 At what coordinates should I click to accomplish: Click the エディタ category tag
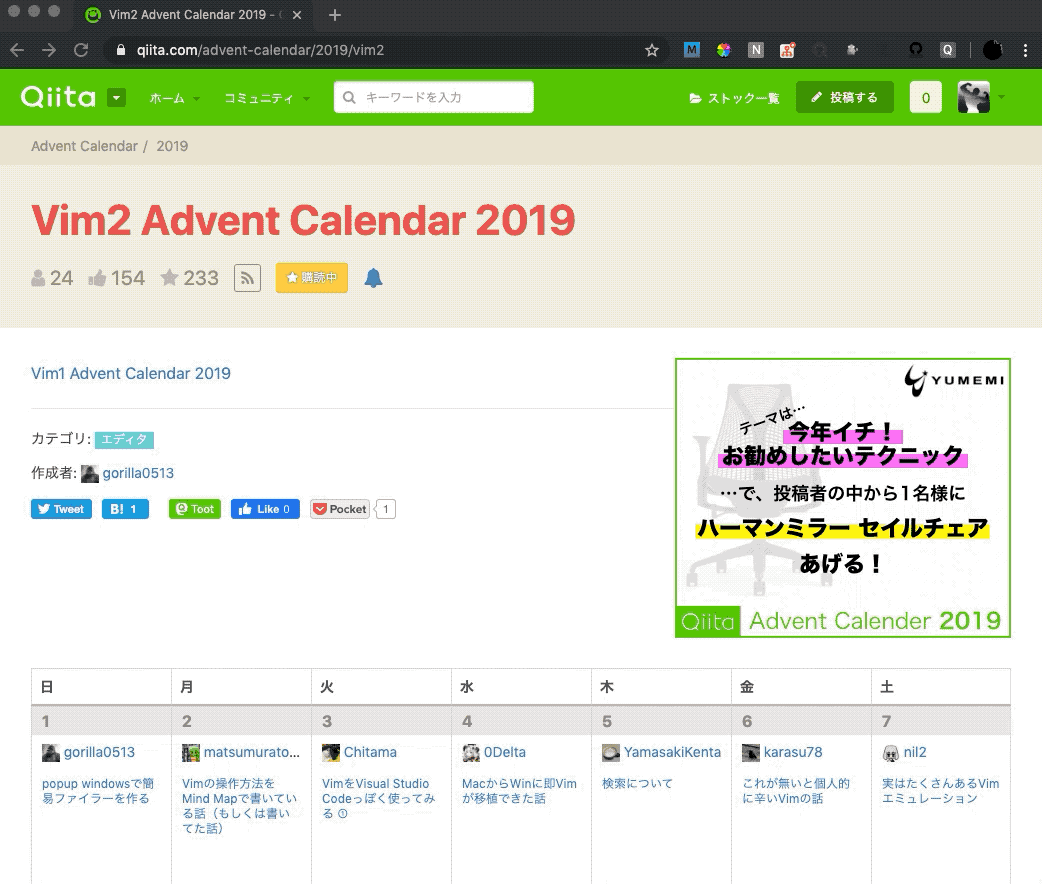click(124, 439)
